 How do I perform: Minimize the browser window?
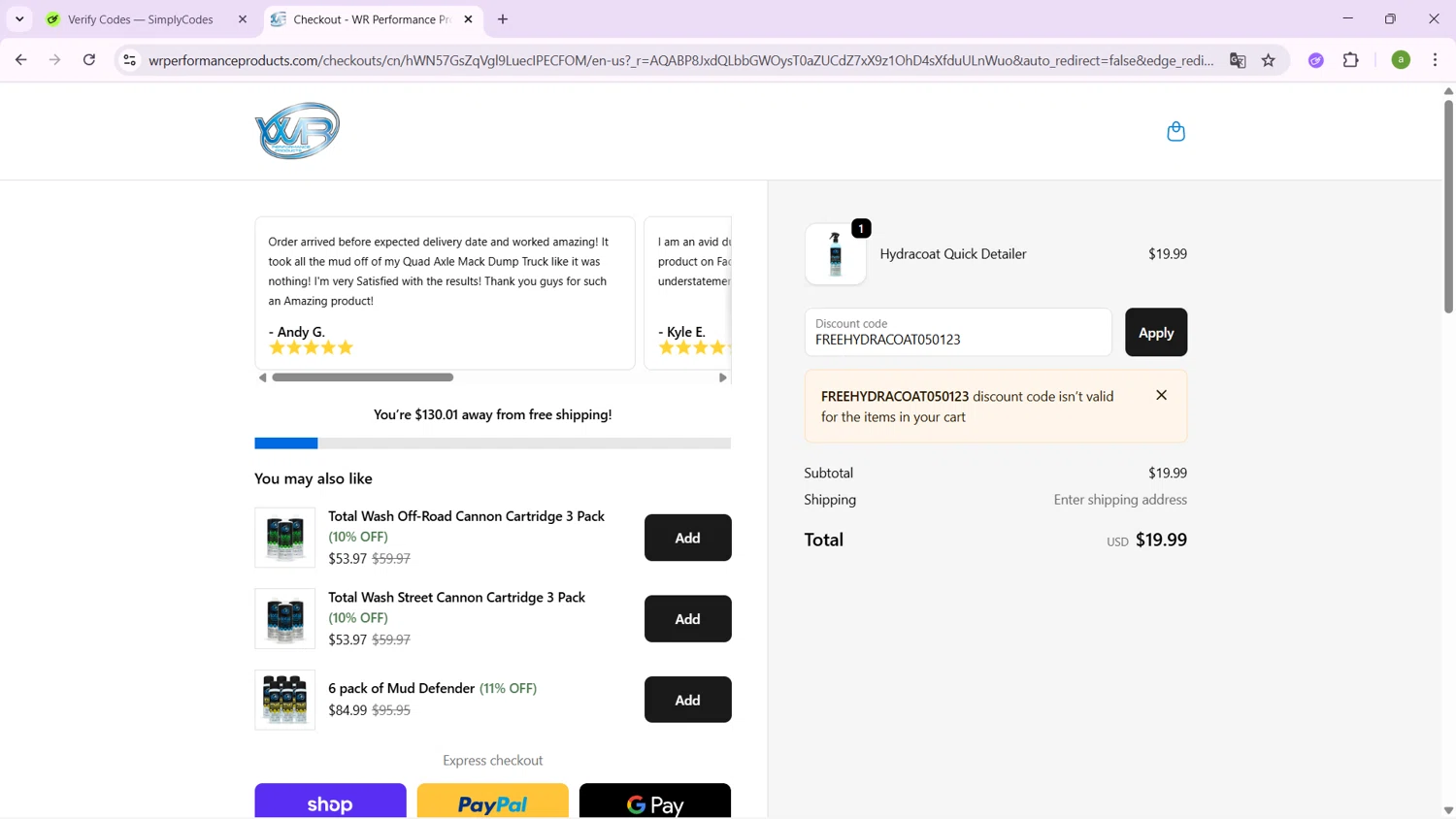pos(1347,18)
